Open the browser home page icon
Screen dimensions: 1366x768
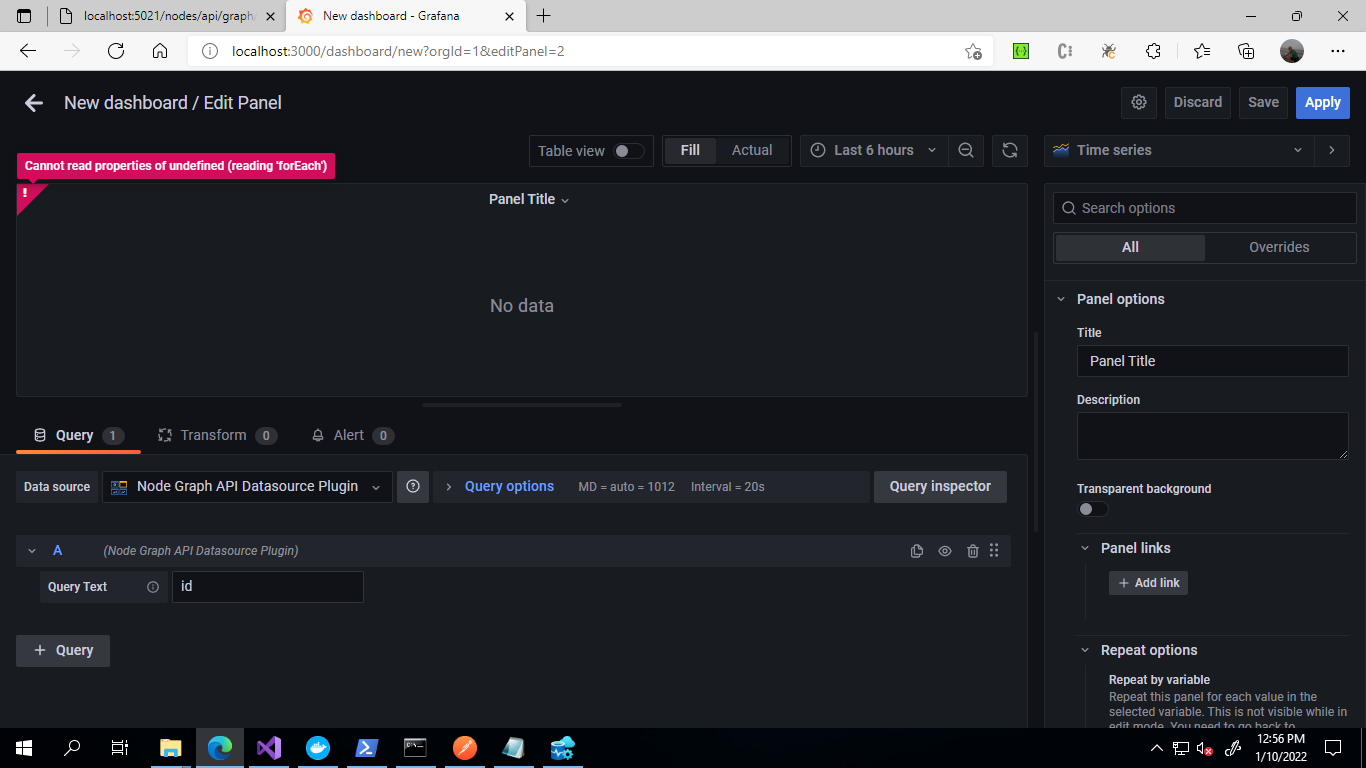(160, 51)
